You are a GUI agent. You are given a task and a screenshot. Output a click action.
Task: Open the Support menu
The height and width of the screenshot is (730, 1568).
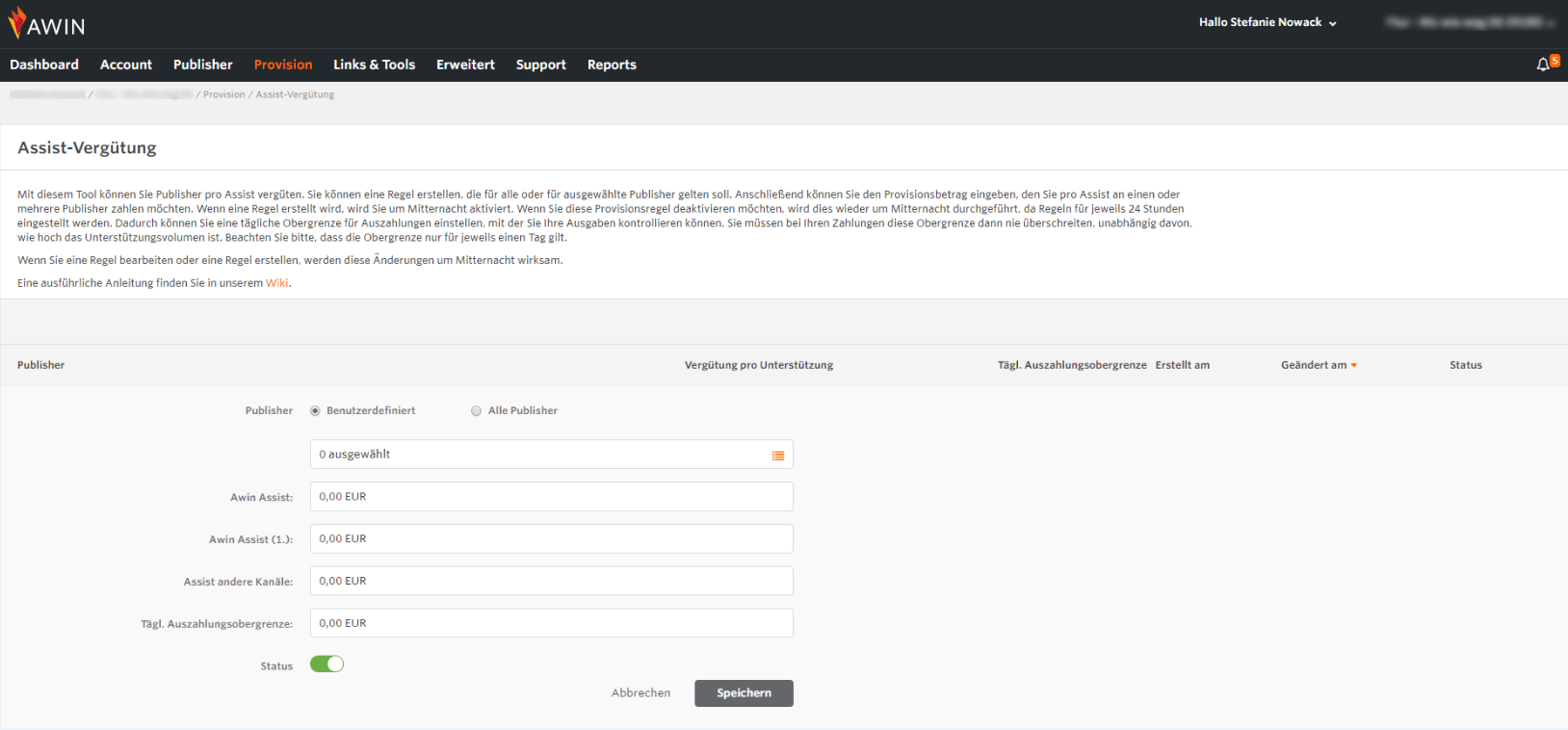click(541, 65)
